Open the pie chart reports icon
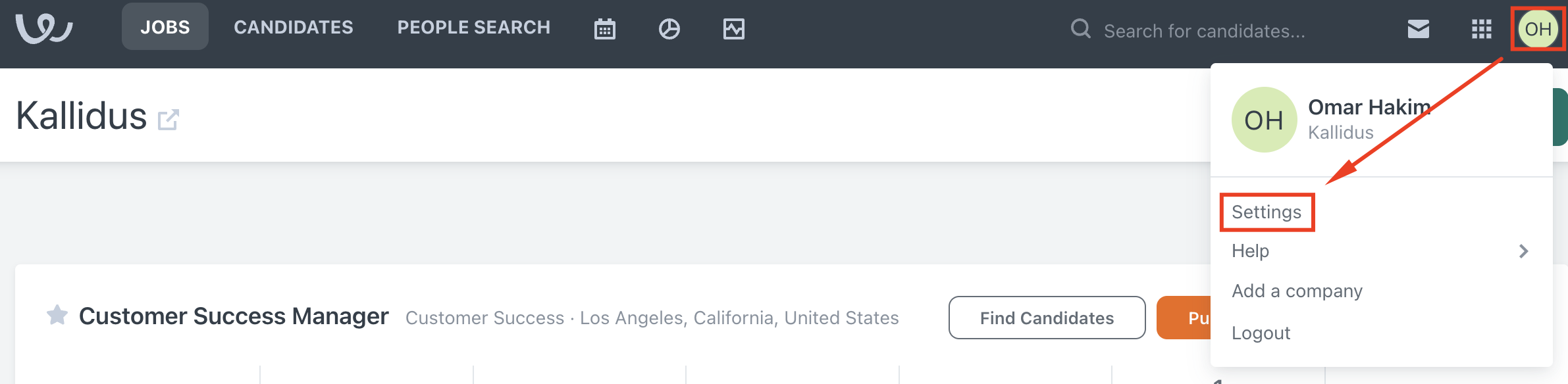The height and width of the screenshot is (384, 1568). pos(669,29)
